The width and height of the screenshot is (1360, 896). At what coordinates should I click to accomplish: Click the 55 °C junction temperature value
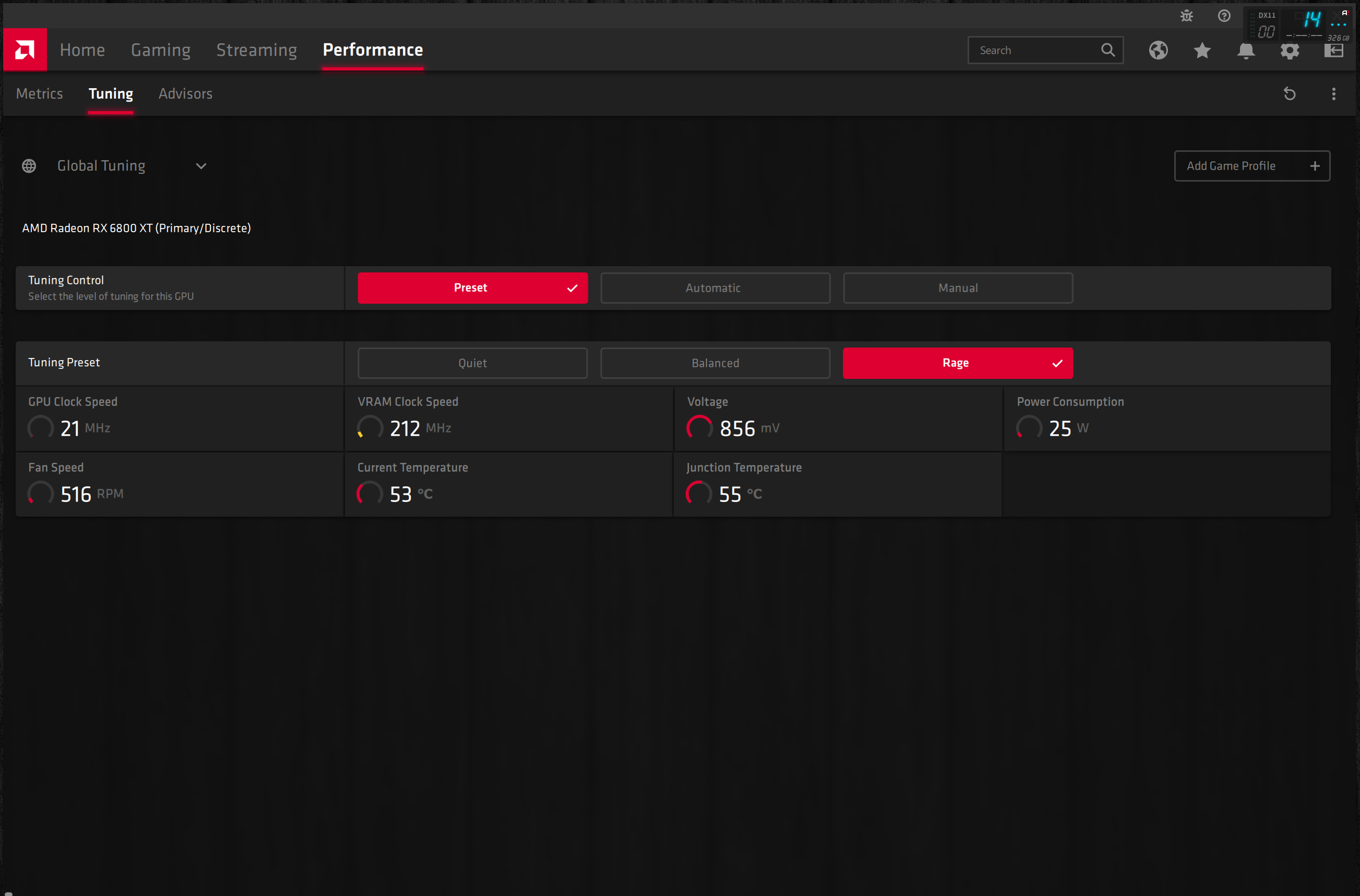740,494
